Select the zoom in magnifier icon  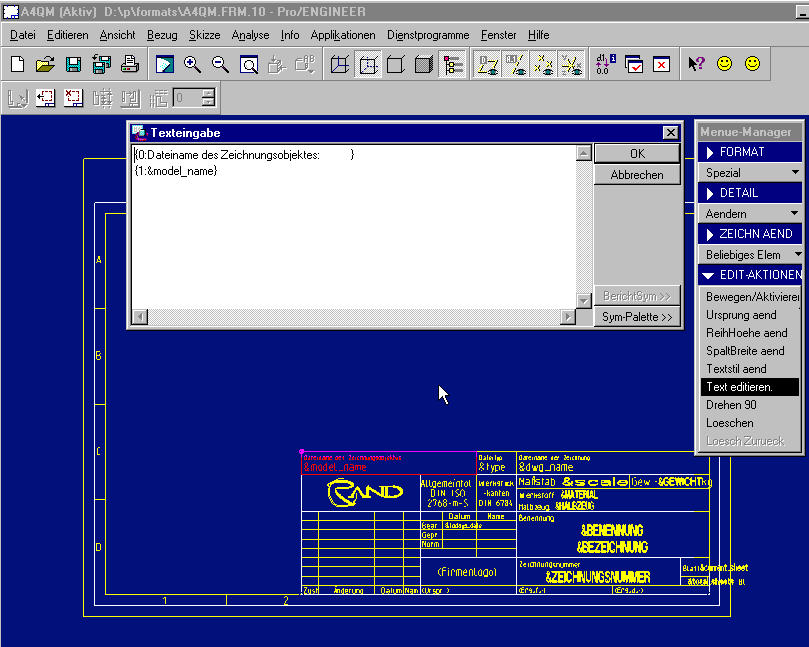click(192, 64)
